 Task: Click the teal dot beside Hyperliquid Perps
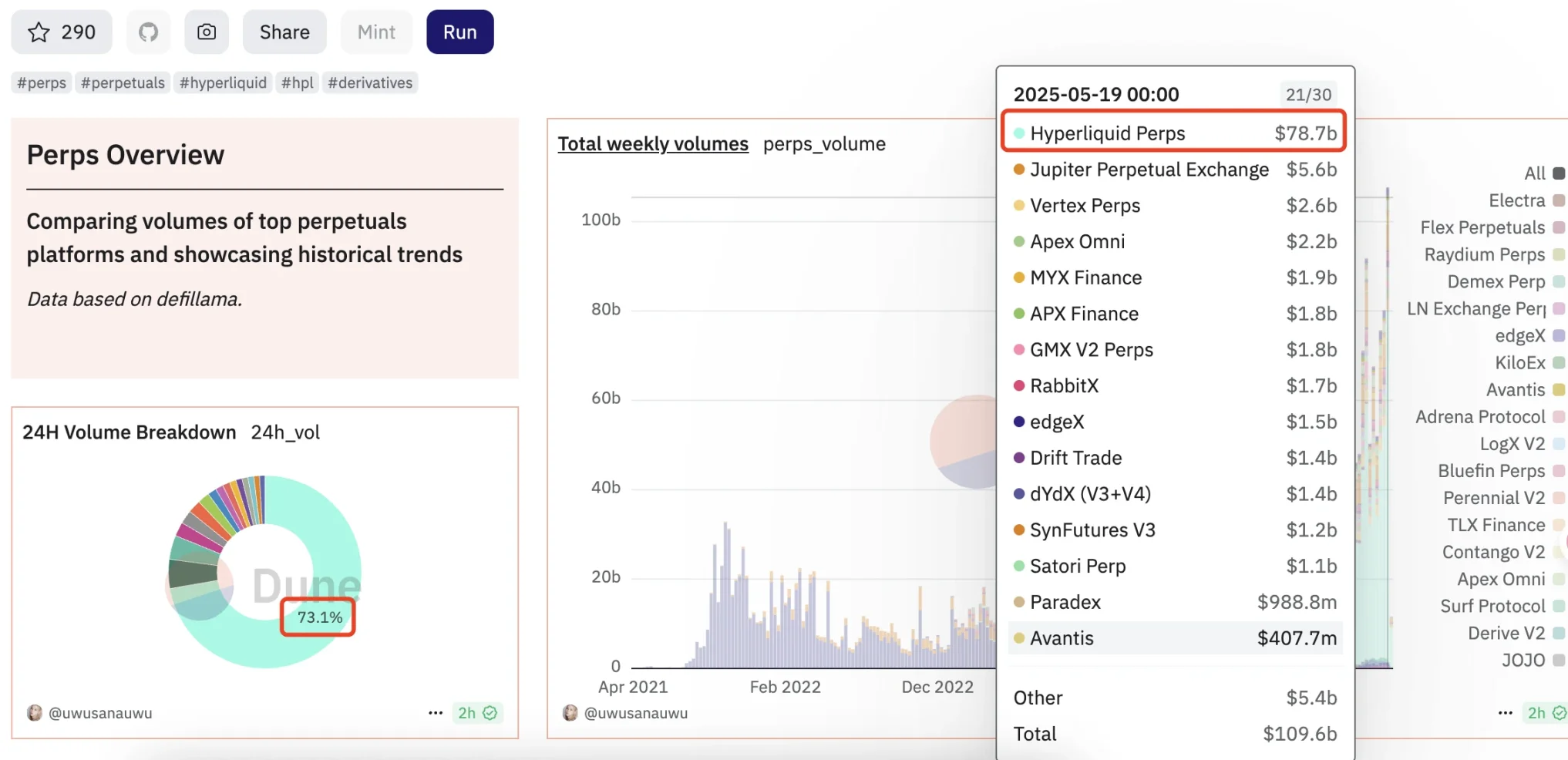tap(1019, 133)
